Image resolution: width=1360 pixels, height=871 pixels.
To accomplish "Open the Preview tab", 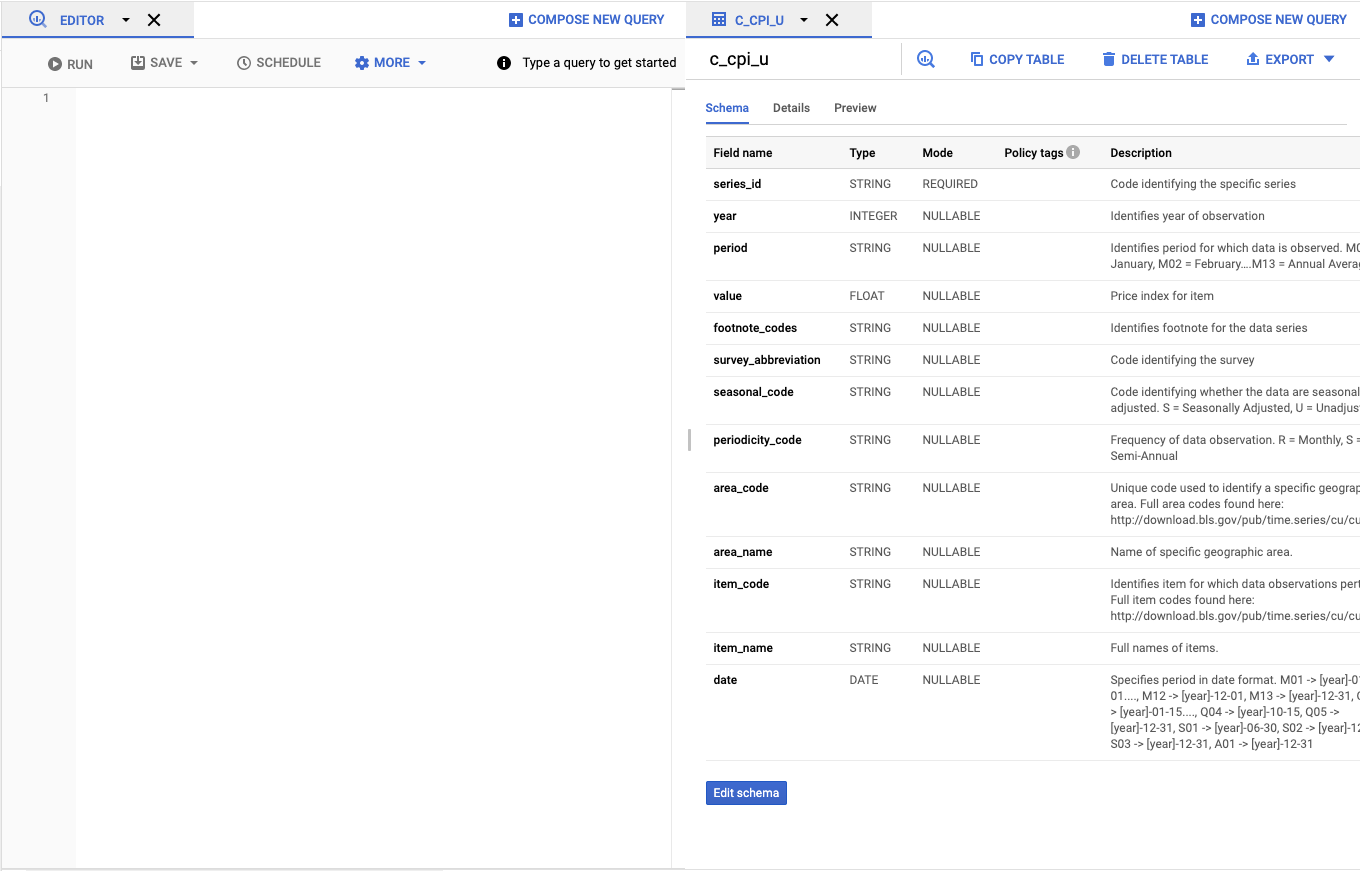I will coord(855,108).
